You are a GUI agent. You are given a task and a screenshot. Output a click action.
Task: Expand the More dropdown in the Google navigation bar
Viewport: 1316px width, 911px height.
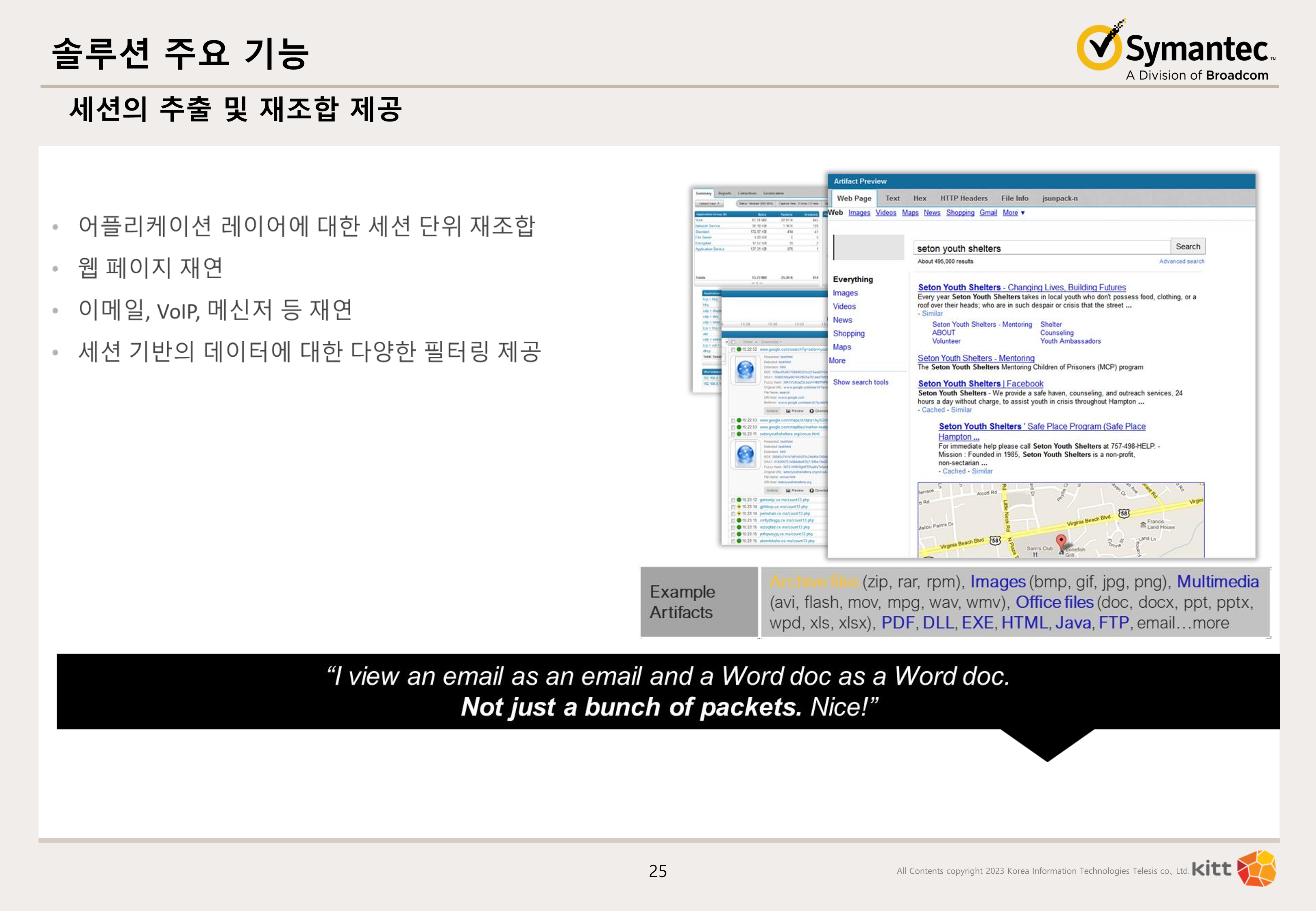pyautogui.click(x=1014, y=213)
